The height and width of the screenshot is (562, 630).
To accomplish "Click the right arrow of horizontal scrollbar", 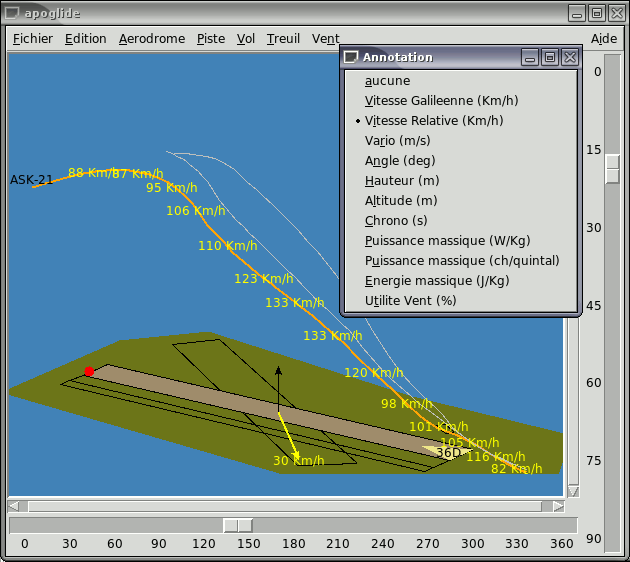I will (x=558, y=506).
